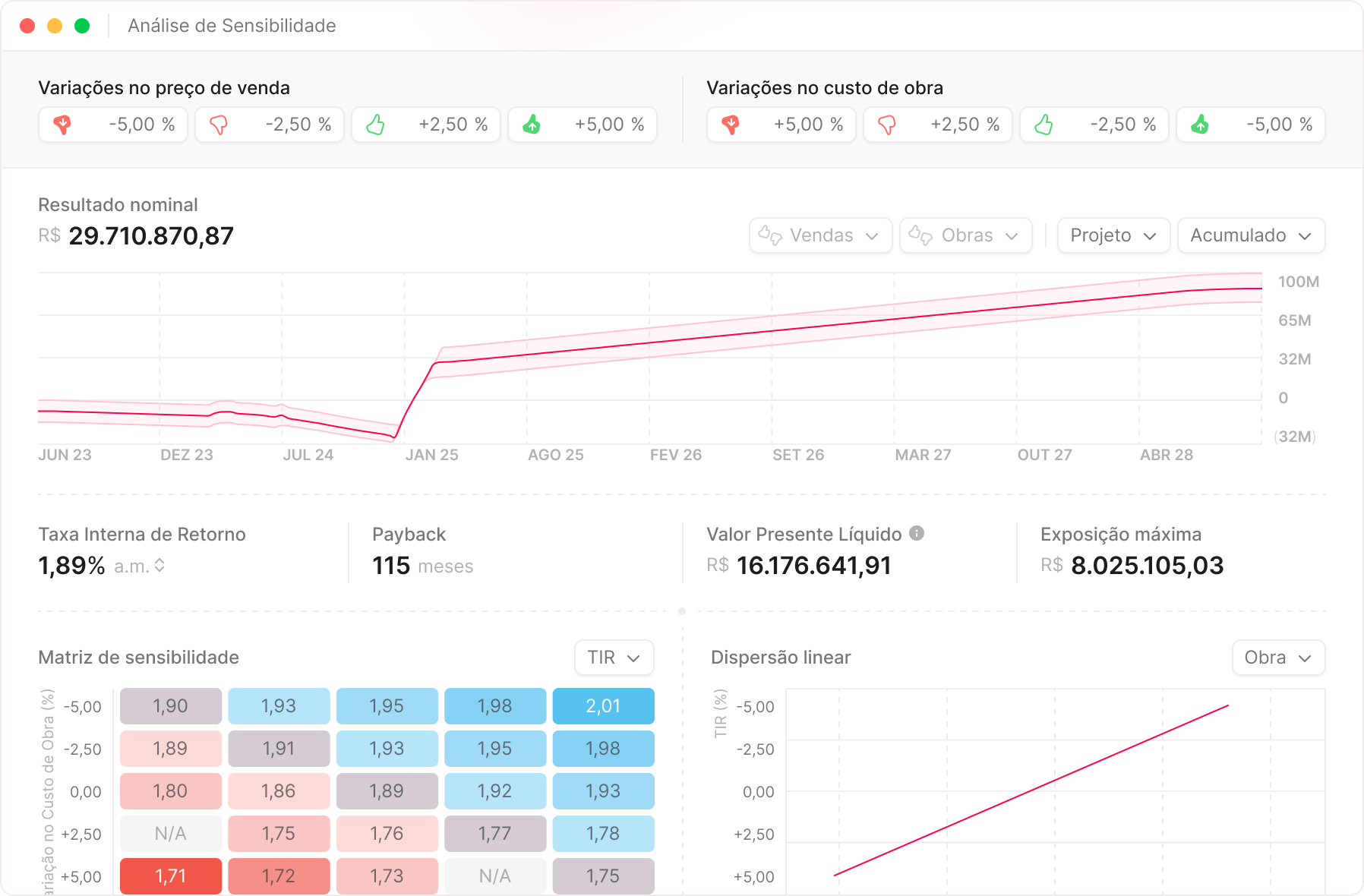The image size is (1364, 896).
Task: Click the outlined thumbs-up icon for construction cost -2,50 %
Action: pos(1044,125)
